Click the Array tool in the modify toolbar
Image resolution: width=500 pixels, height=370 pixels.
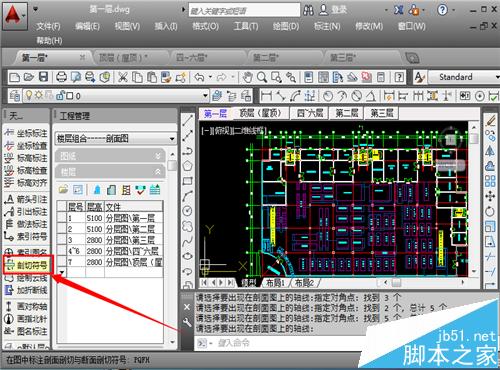pyautogui.click(x=490, y=181)
